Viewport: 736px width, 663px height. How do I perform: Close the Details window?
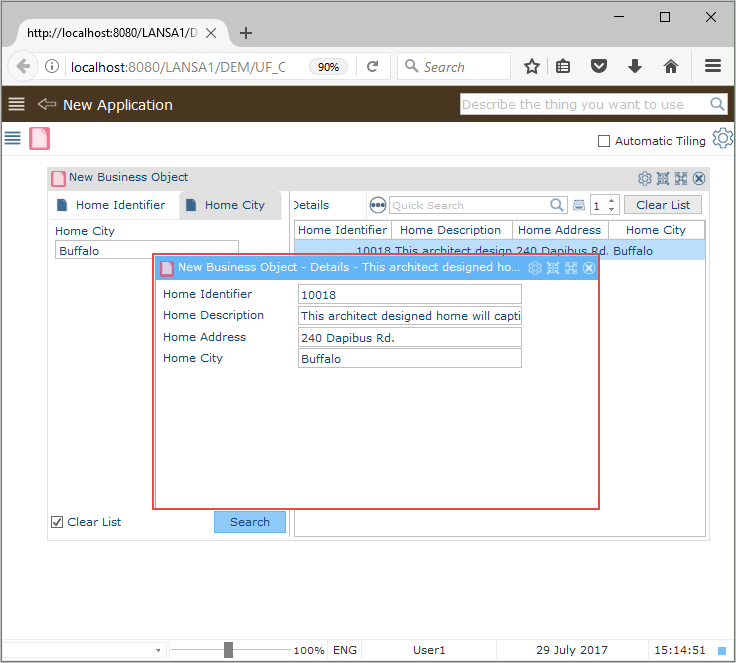pyautogui.click(x=589, y=268)
